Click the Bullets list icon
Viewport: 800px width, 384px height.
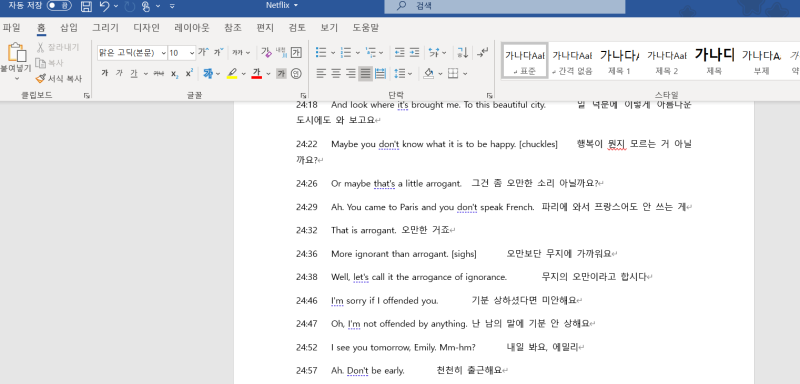tap(321, 52)
